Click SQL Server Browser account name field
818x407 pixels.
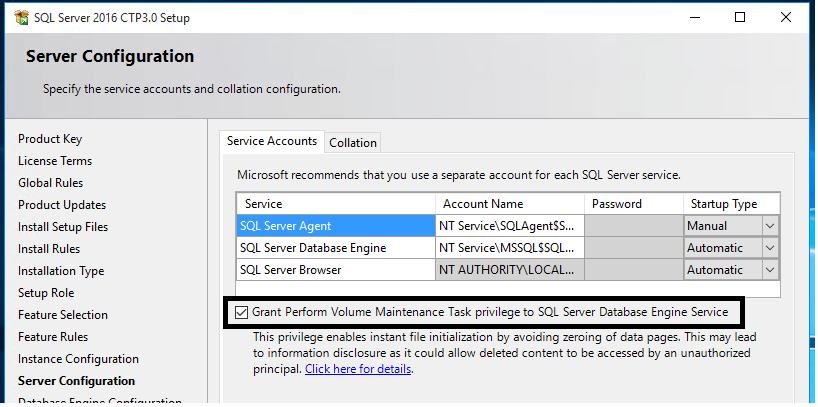coord(508,270)
